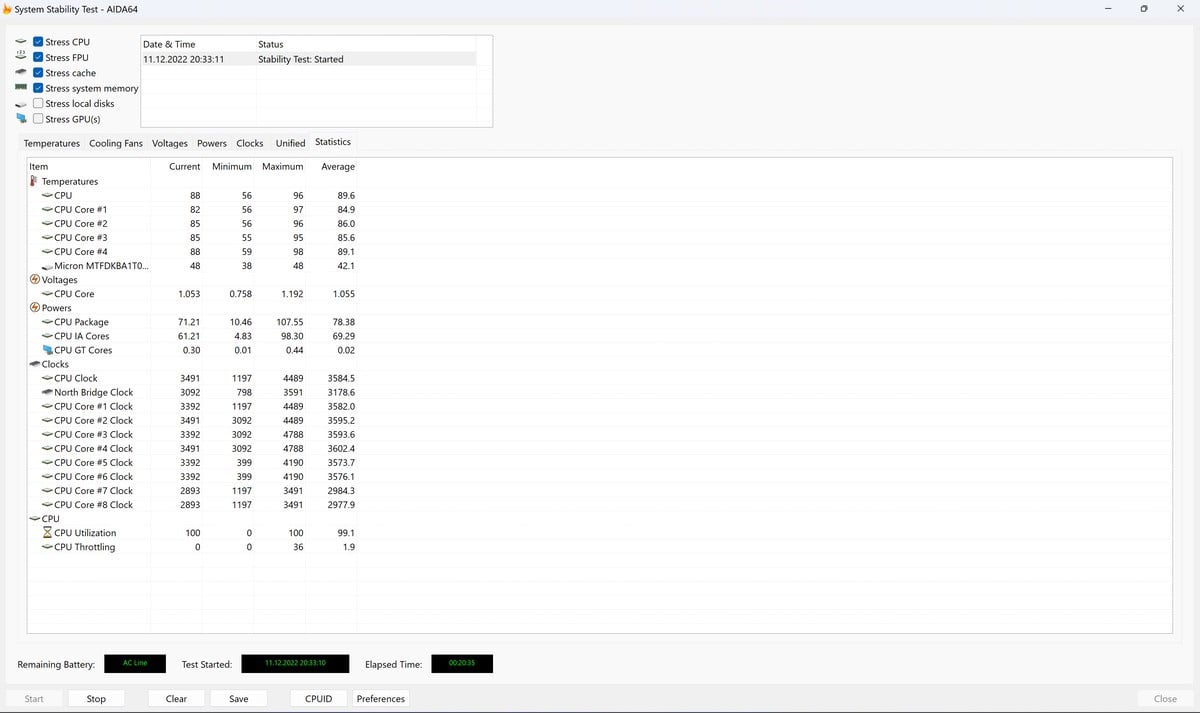
Task: Select the Voltages tab
Action: pyautogui.click(x=170, y=143)
